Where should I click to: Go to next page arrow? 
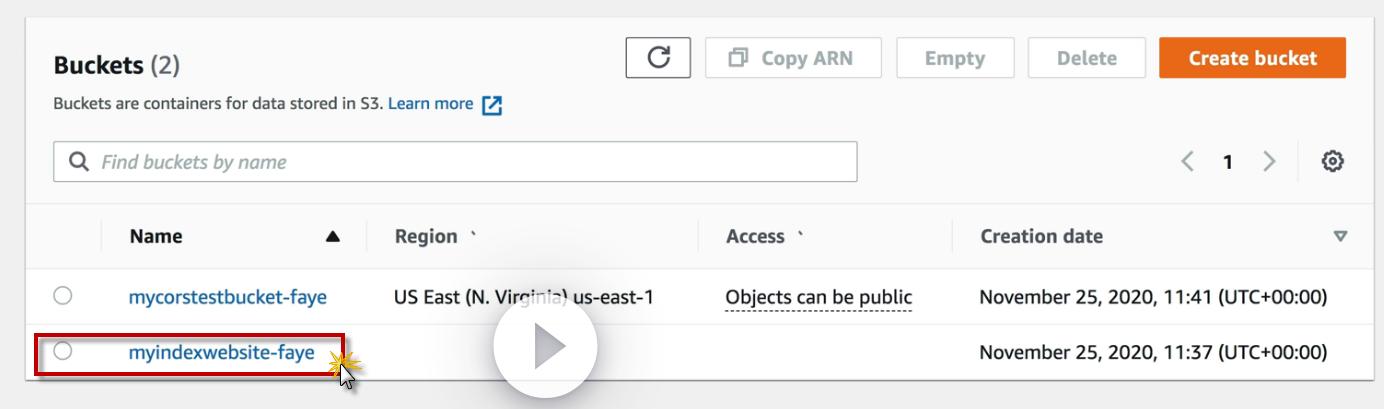(x=1268, y=161)
